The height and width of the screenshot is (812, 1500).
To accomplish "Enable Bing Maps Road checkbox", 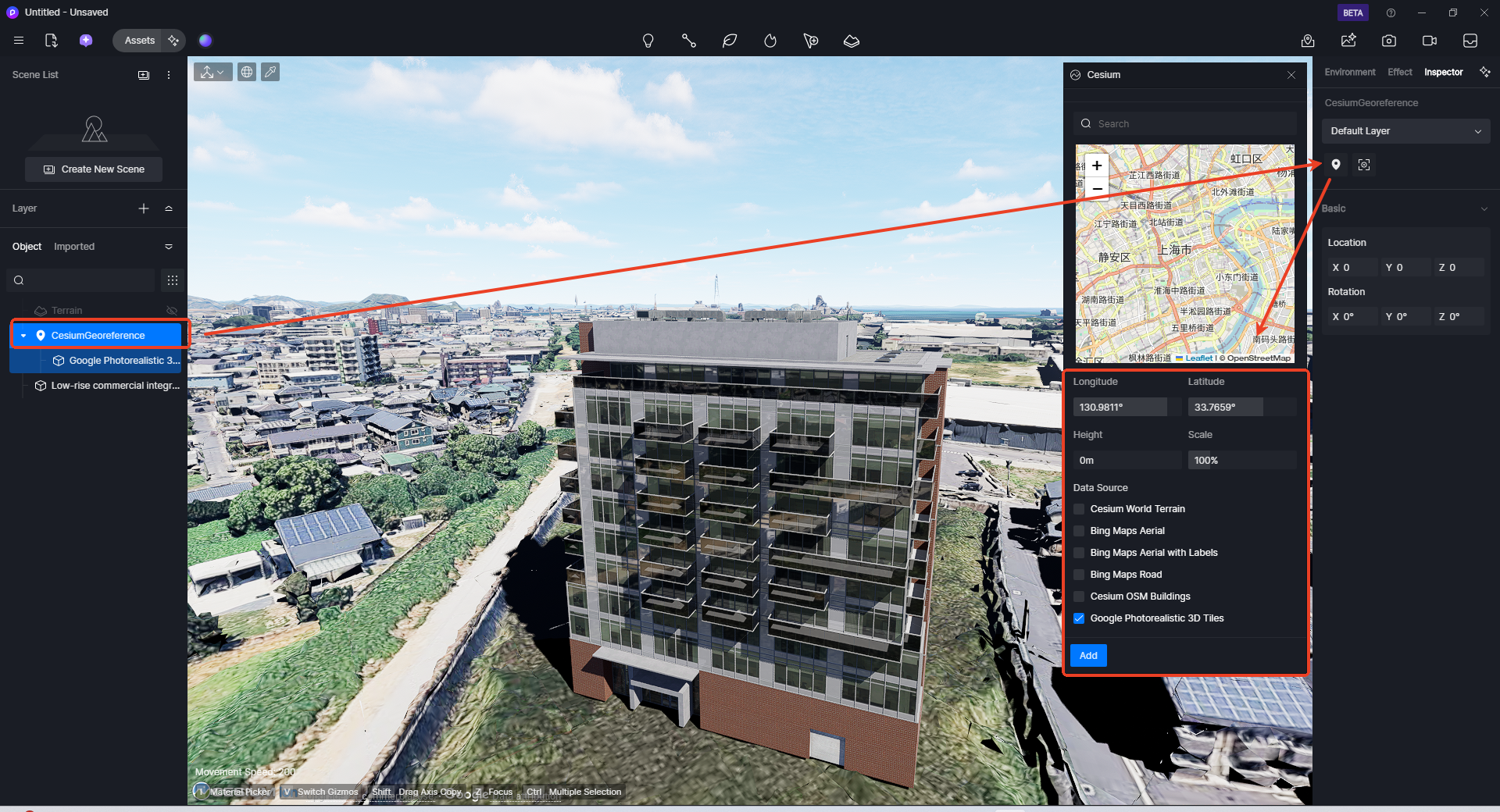I will pos(1079,575).
